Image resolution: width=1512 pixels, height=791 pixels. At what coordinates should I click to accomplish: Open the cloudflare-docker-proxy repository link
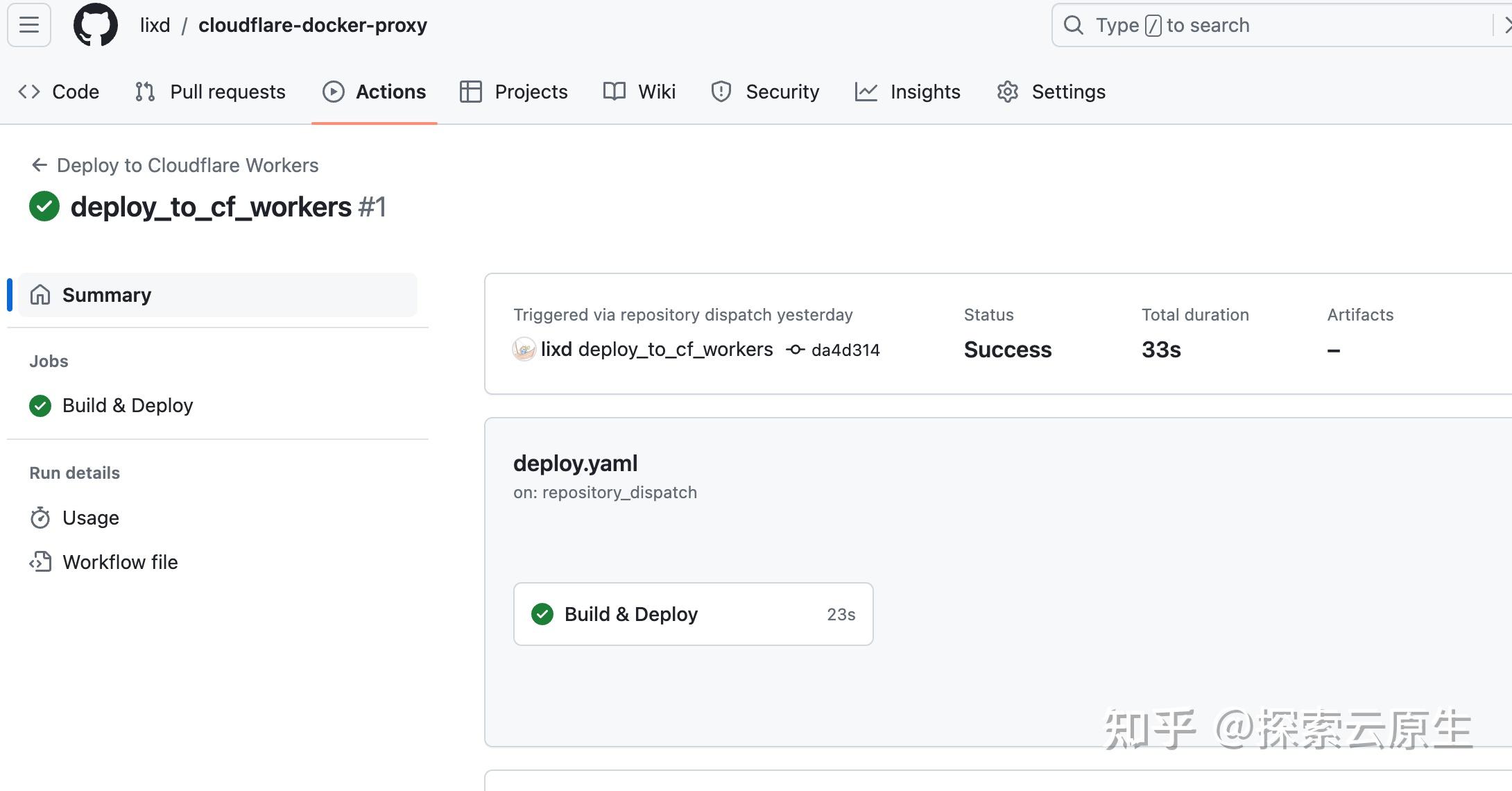pos(312,25)
